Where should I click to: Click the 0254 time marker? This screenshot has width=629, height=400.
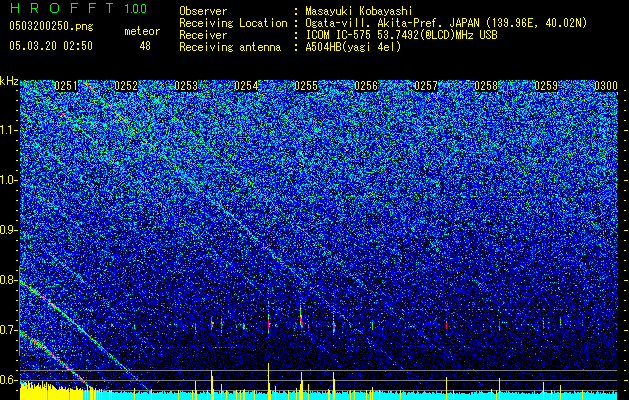(x=246, y=86)
